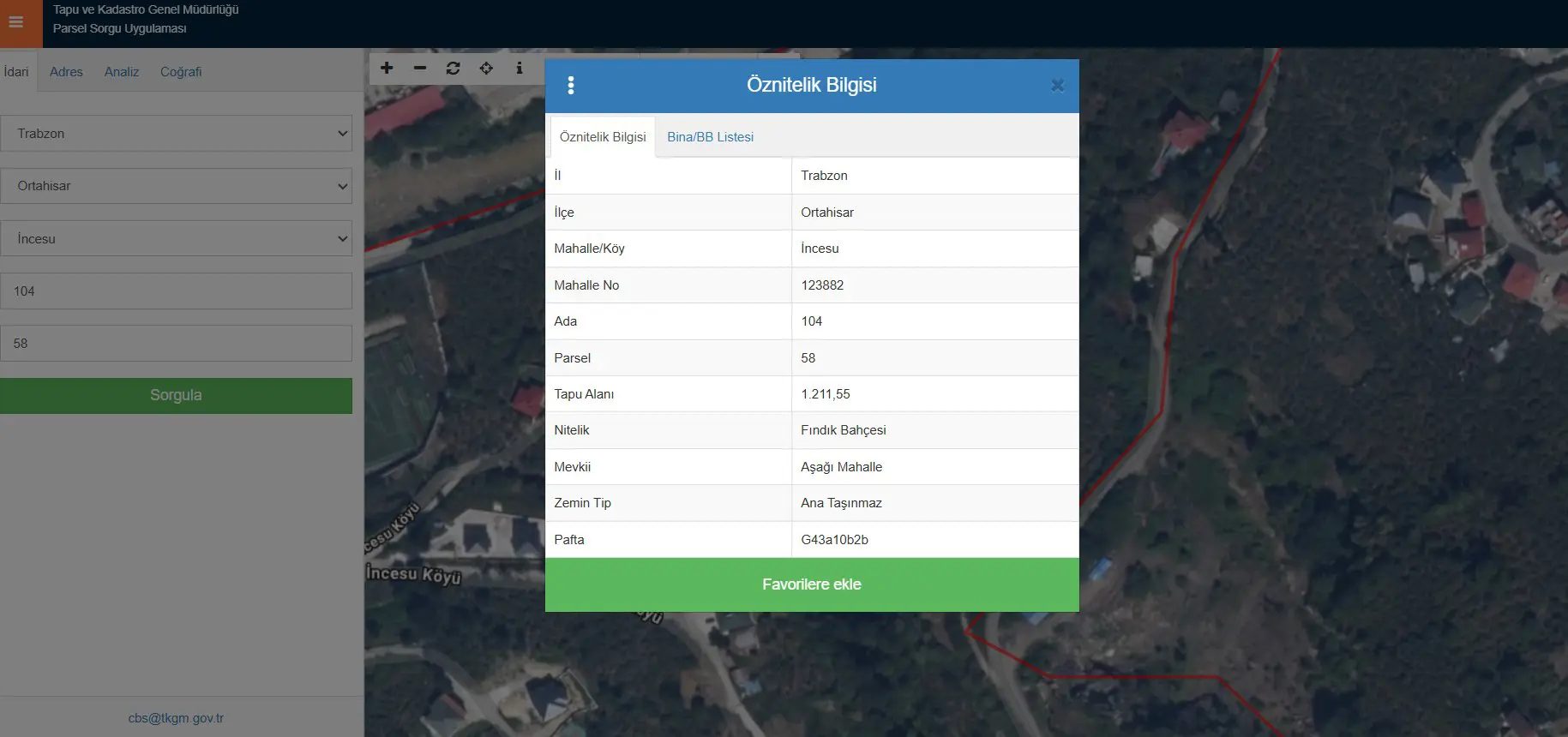This screenshot has width=1568, height=737.
Task: Expand the Ortahisar district dropdown
Action: [176, 186]
